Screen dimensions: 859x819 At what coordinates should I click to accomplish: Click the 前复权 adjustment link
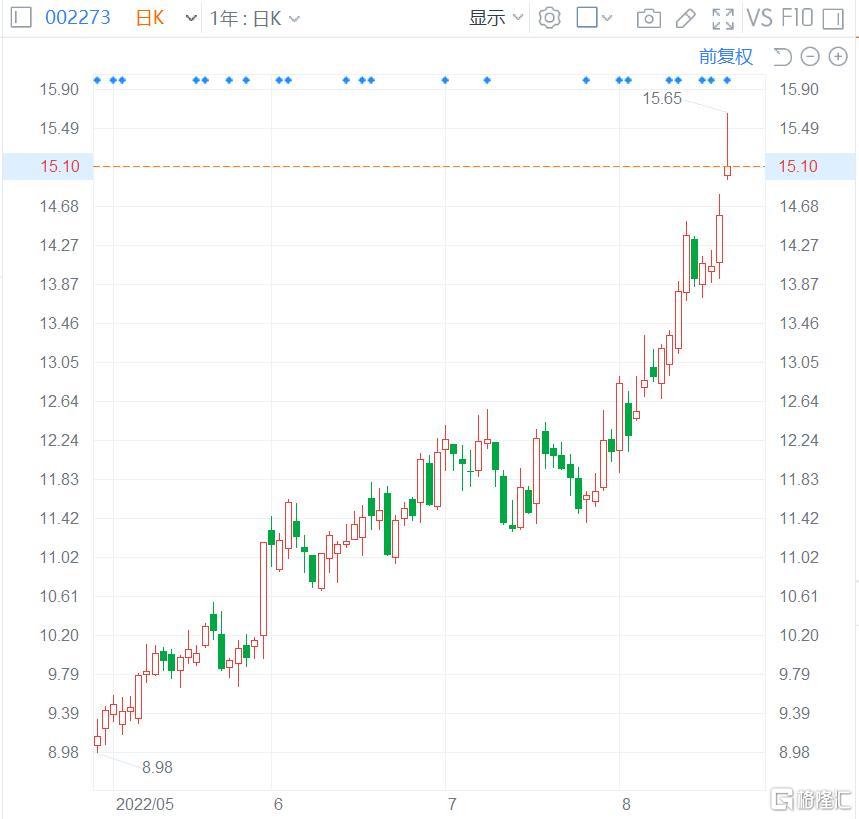point(725,56)
